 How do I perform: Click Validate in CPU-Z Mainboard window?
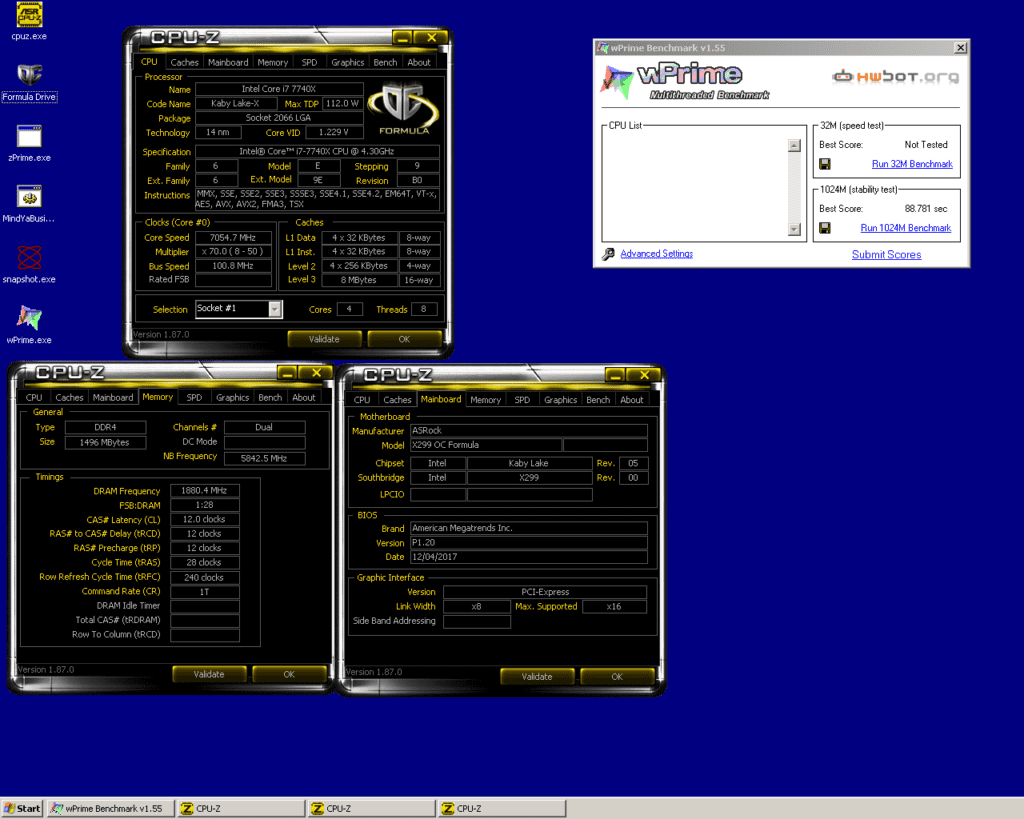pos(537,677)
